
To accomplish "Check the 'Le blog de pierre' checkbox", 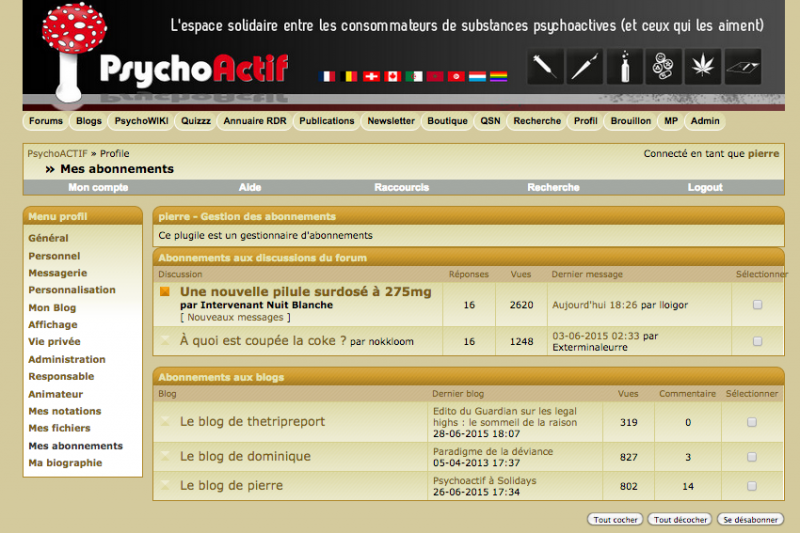I will click(752, 486).
